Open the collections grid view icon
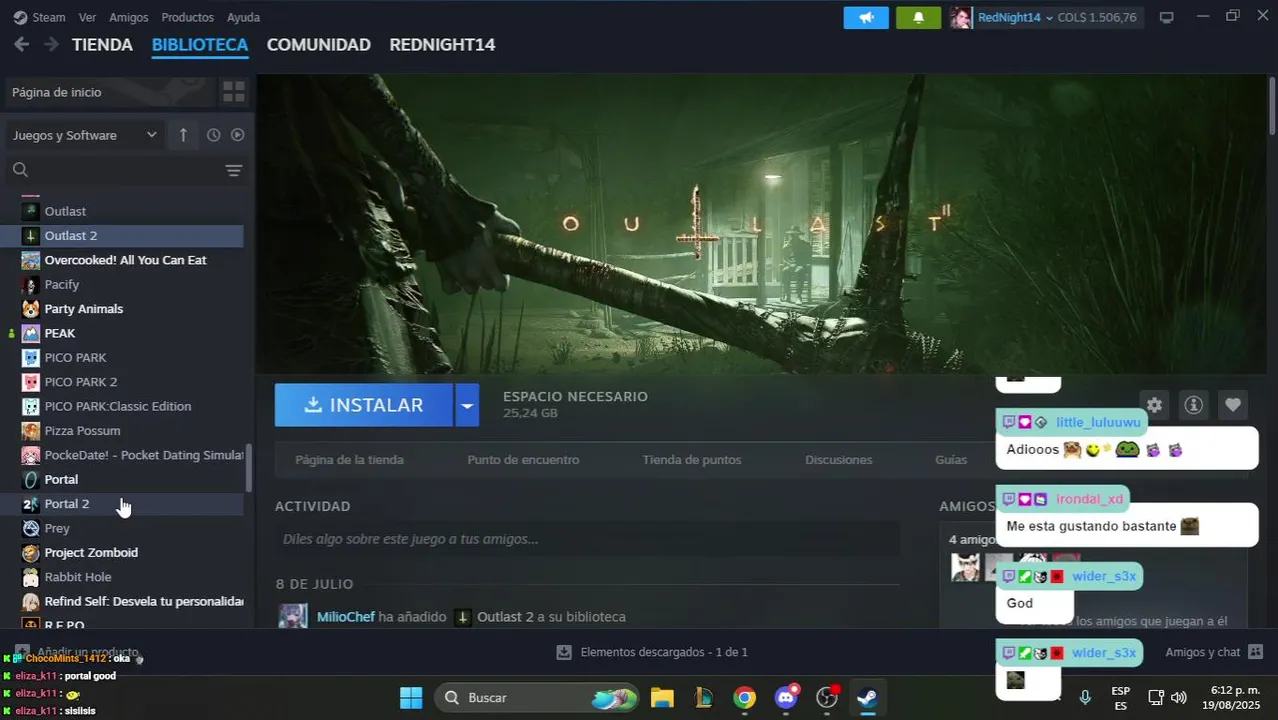The height and width of the screenshot is (720, 1278). pos(233,92)
